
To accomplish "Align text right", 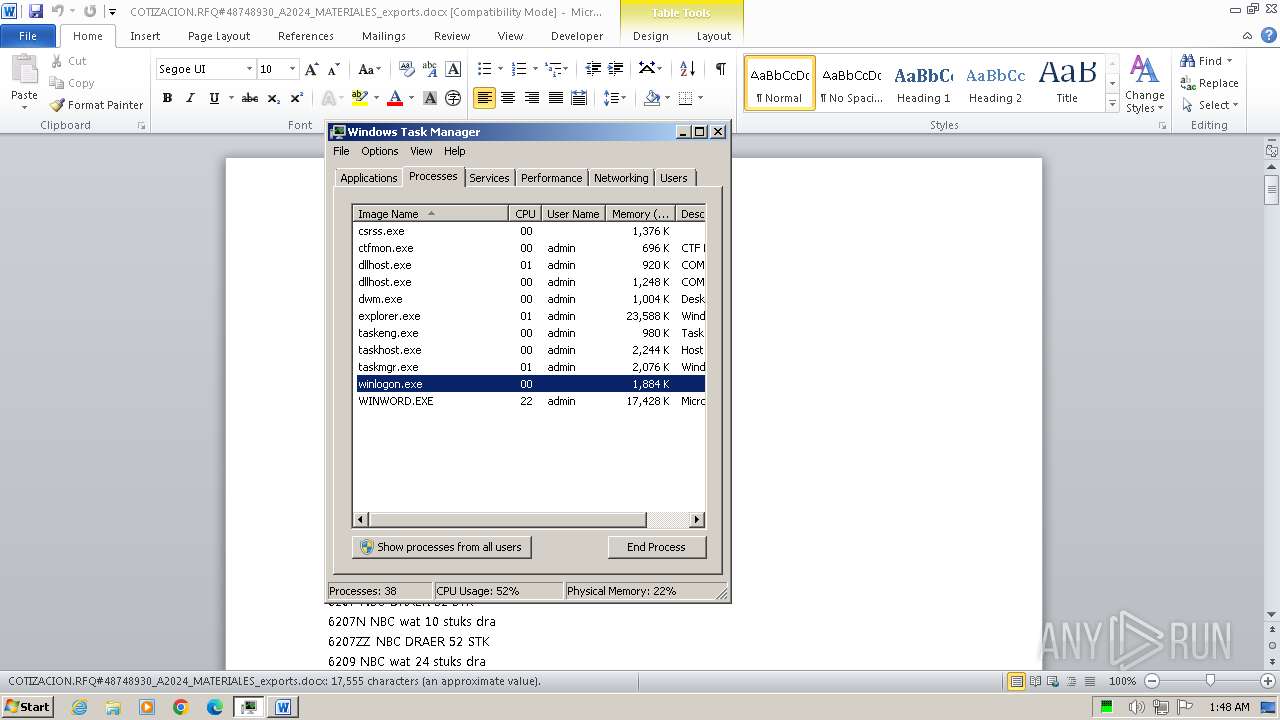I will point(531,98).
